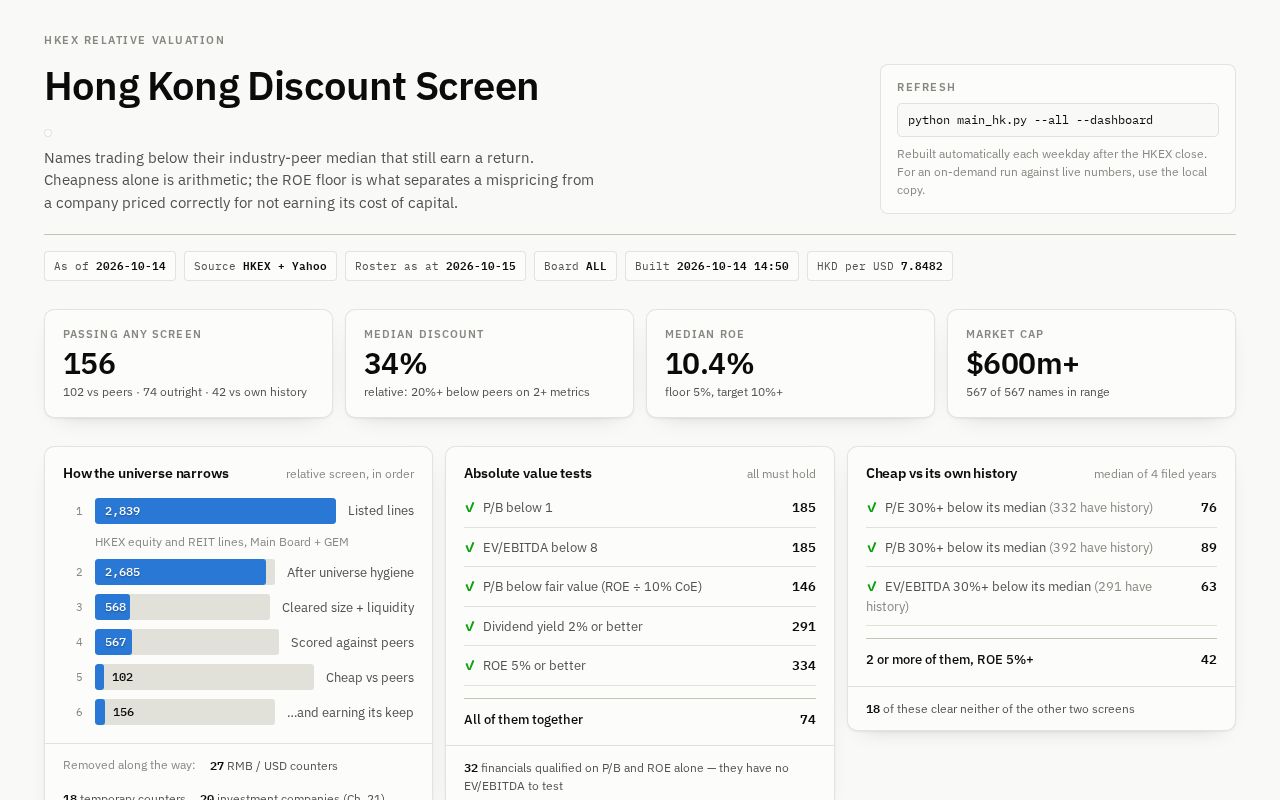
Task: Click the check mark for "P/B 30%+ below its median"
Action: click(x=871, y=548)
